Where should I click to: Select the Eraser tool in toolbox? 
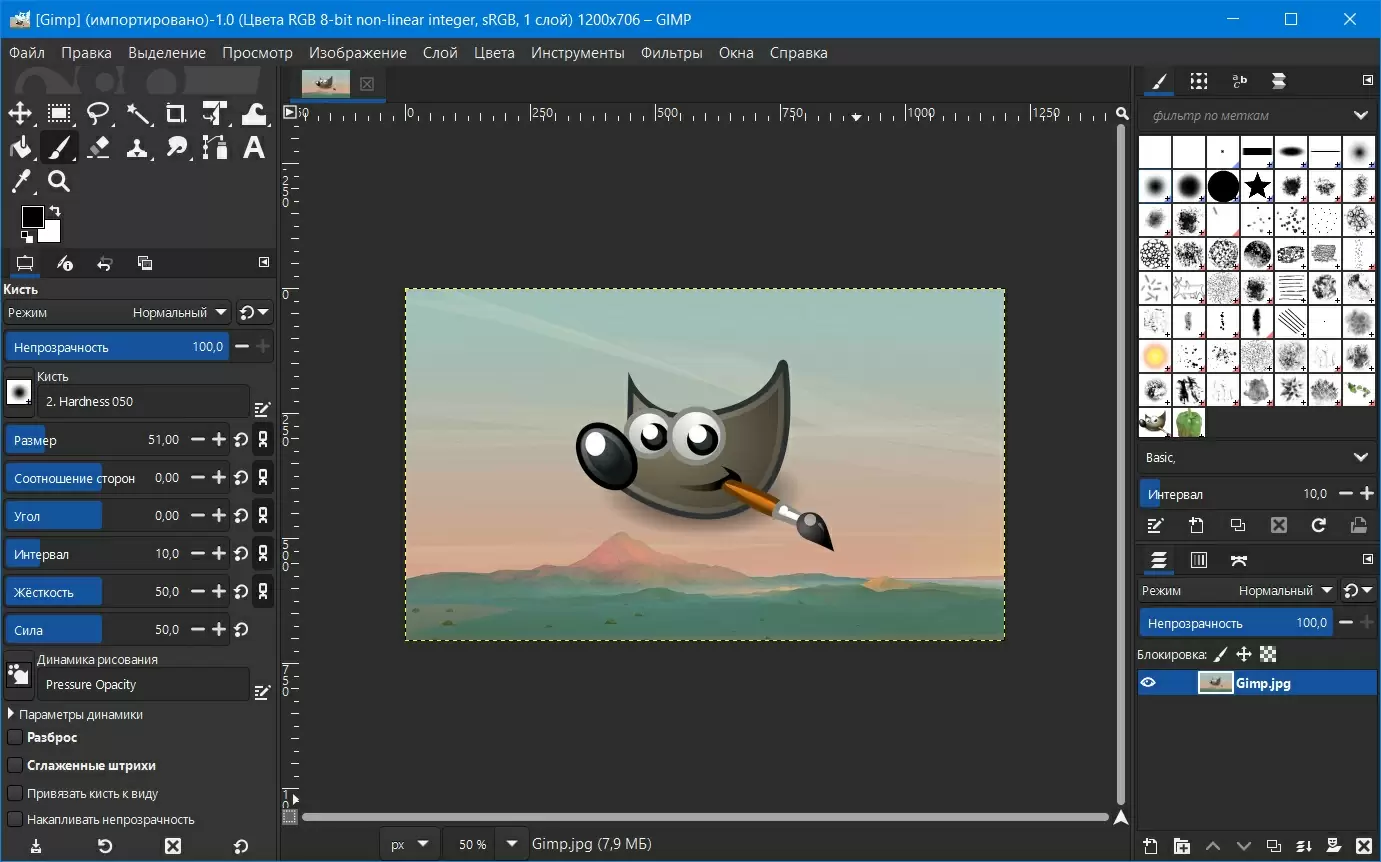tap(98, 148)
